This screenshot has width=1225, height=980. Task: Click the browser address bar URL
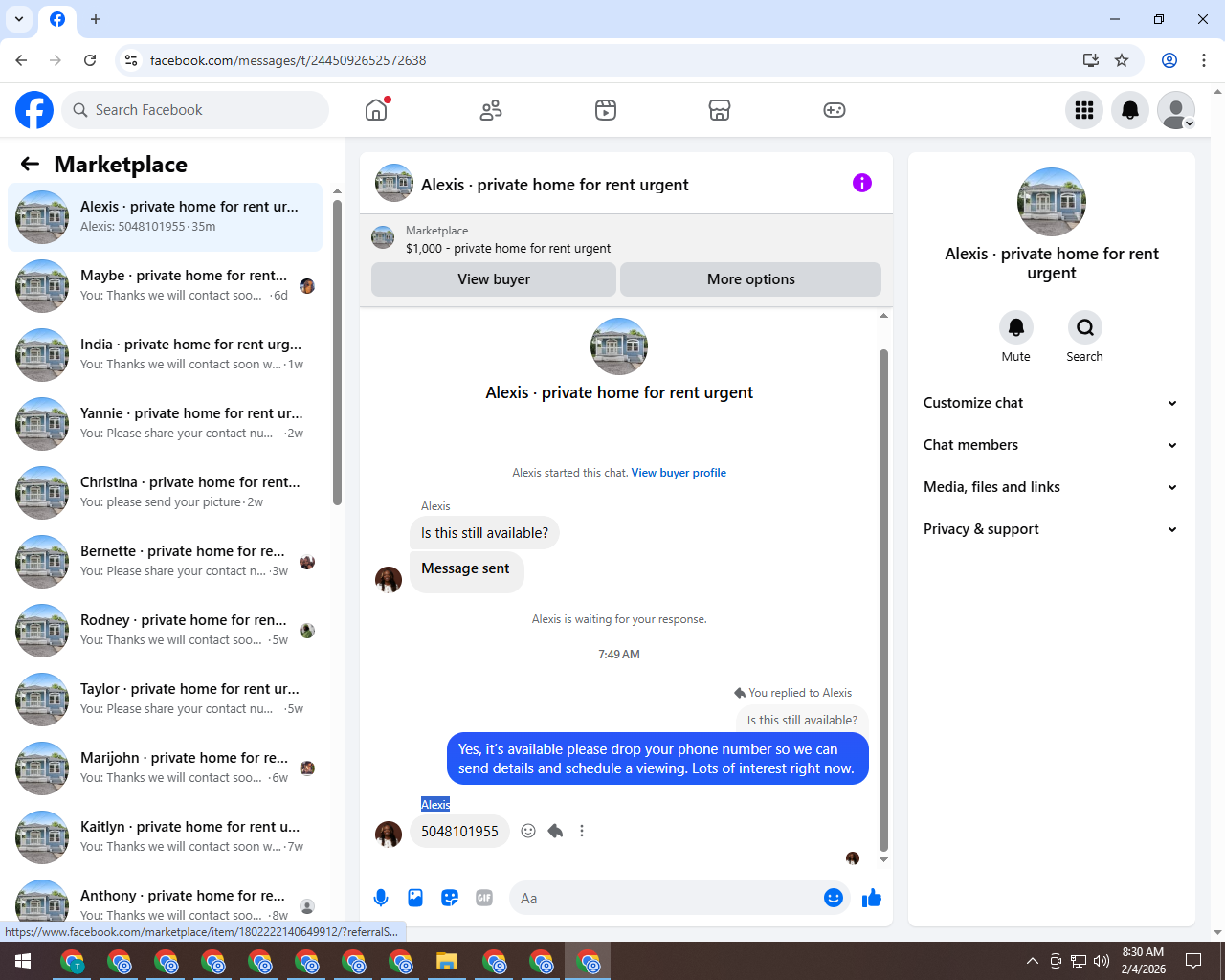pos(288,60)
